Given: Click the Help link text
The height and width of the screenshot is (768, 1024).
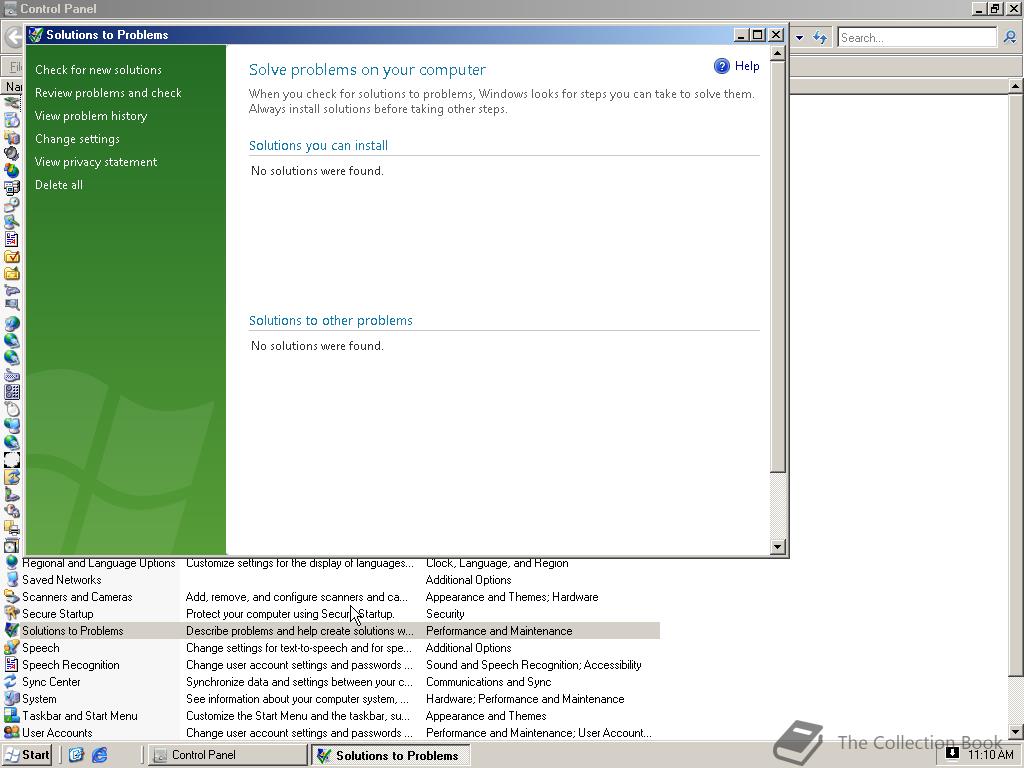Looking at the screenshot, I should click(x=746, y=66).
